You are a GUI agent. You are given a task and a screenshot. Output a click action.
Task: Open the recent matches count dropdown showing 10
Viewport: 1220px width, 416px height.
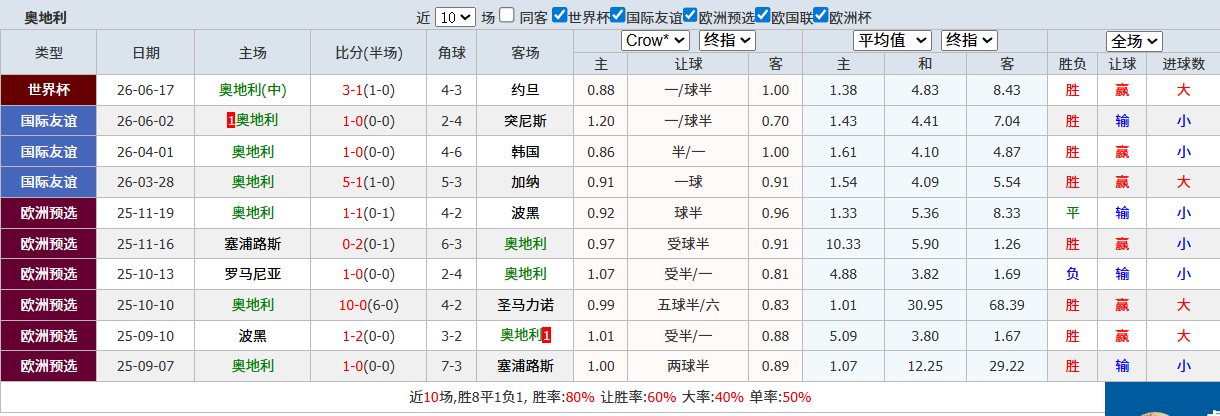click(x=456, y=16)
